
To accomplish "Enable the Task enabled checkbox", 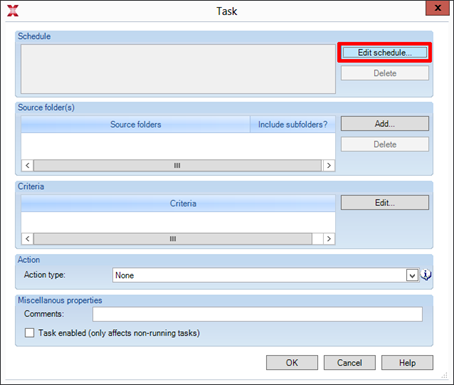I will pos(29,333).
